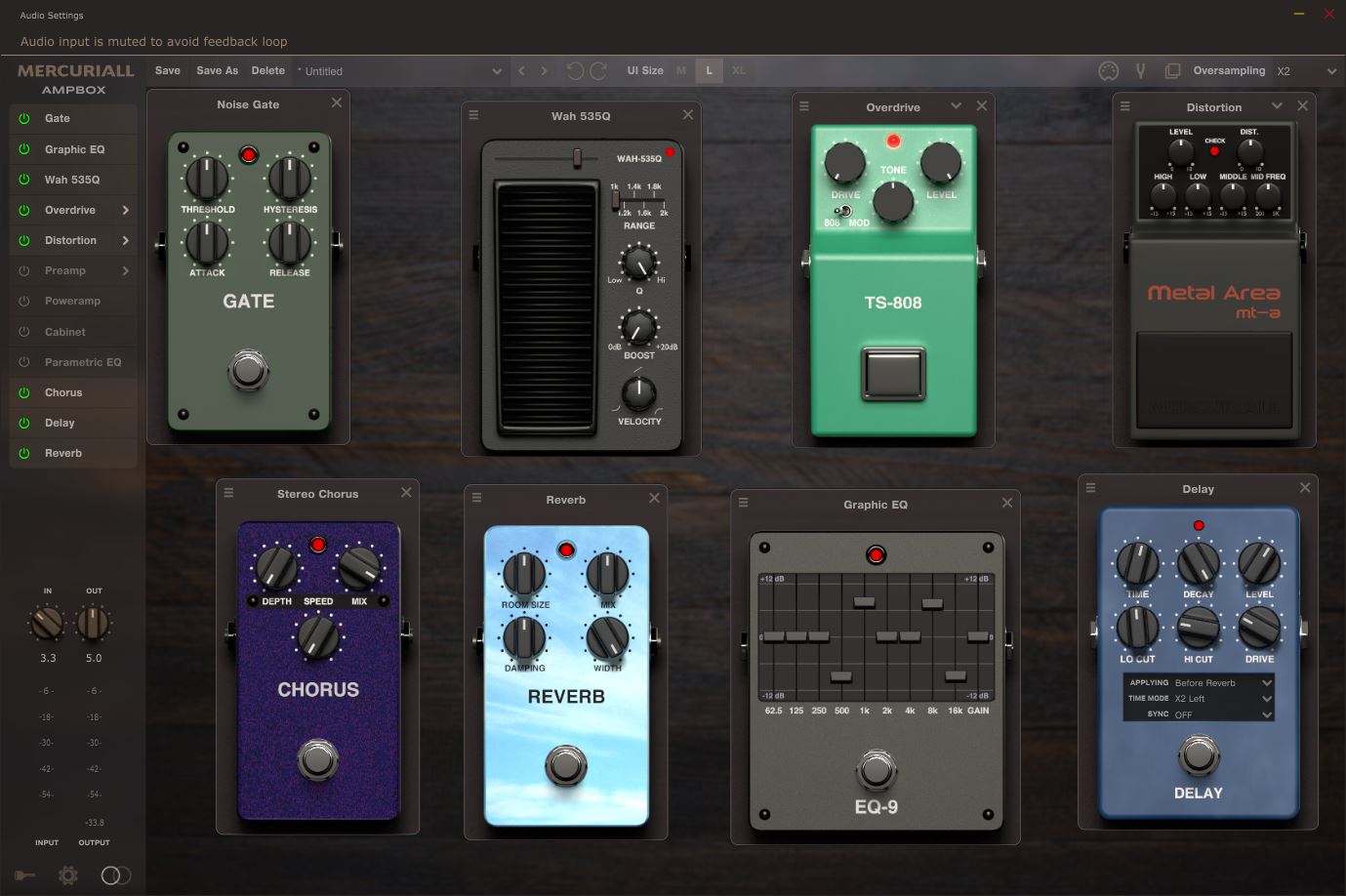
Task: Click the GAIN slider on EQ-9
Action: click(977, 636)
